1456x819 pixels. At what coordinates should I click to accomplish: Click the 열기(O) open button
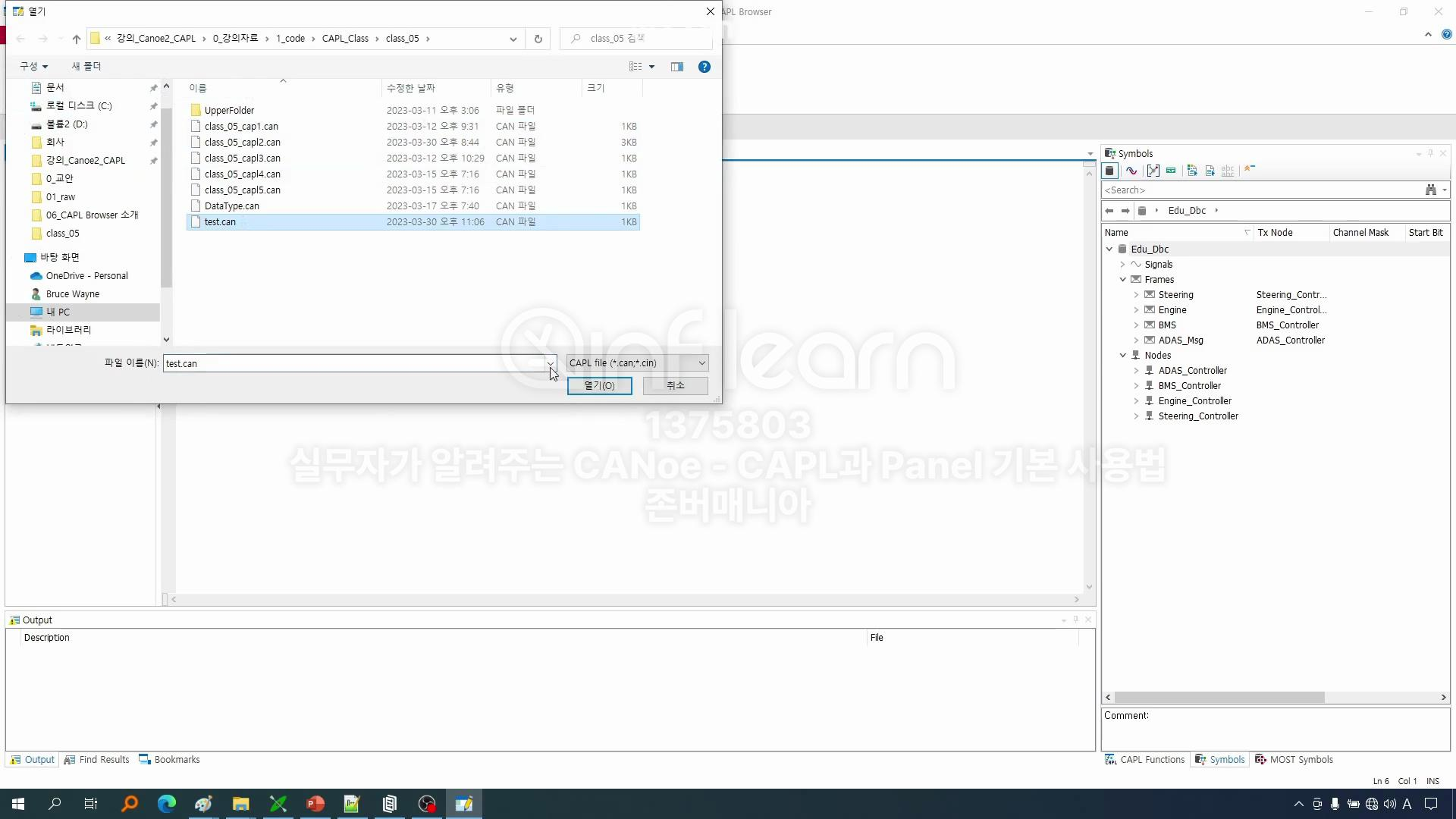coord(599,386)
